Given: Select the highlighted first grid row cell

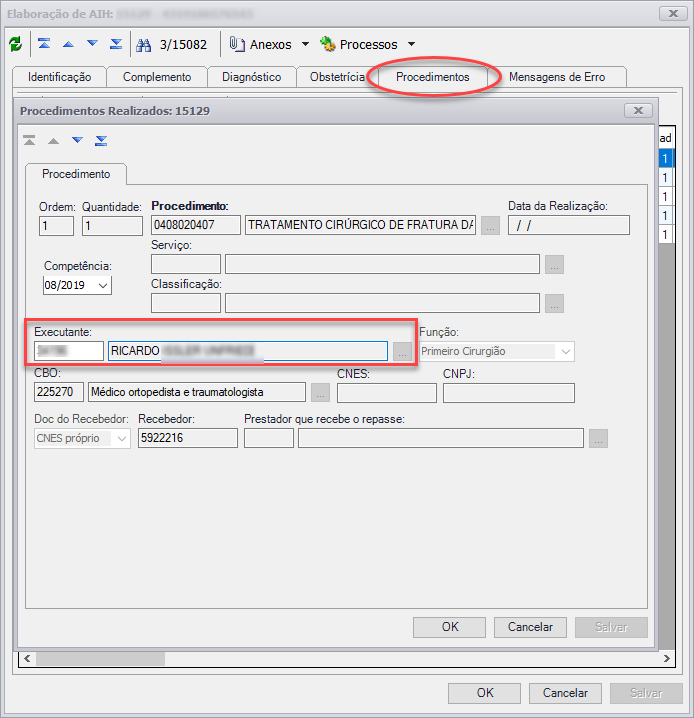Looking at the screenshot, I should (x=666, y=159).
